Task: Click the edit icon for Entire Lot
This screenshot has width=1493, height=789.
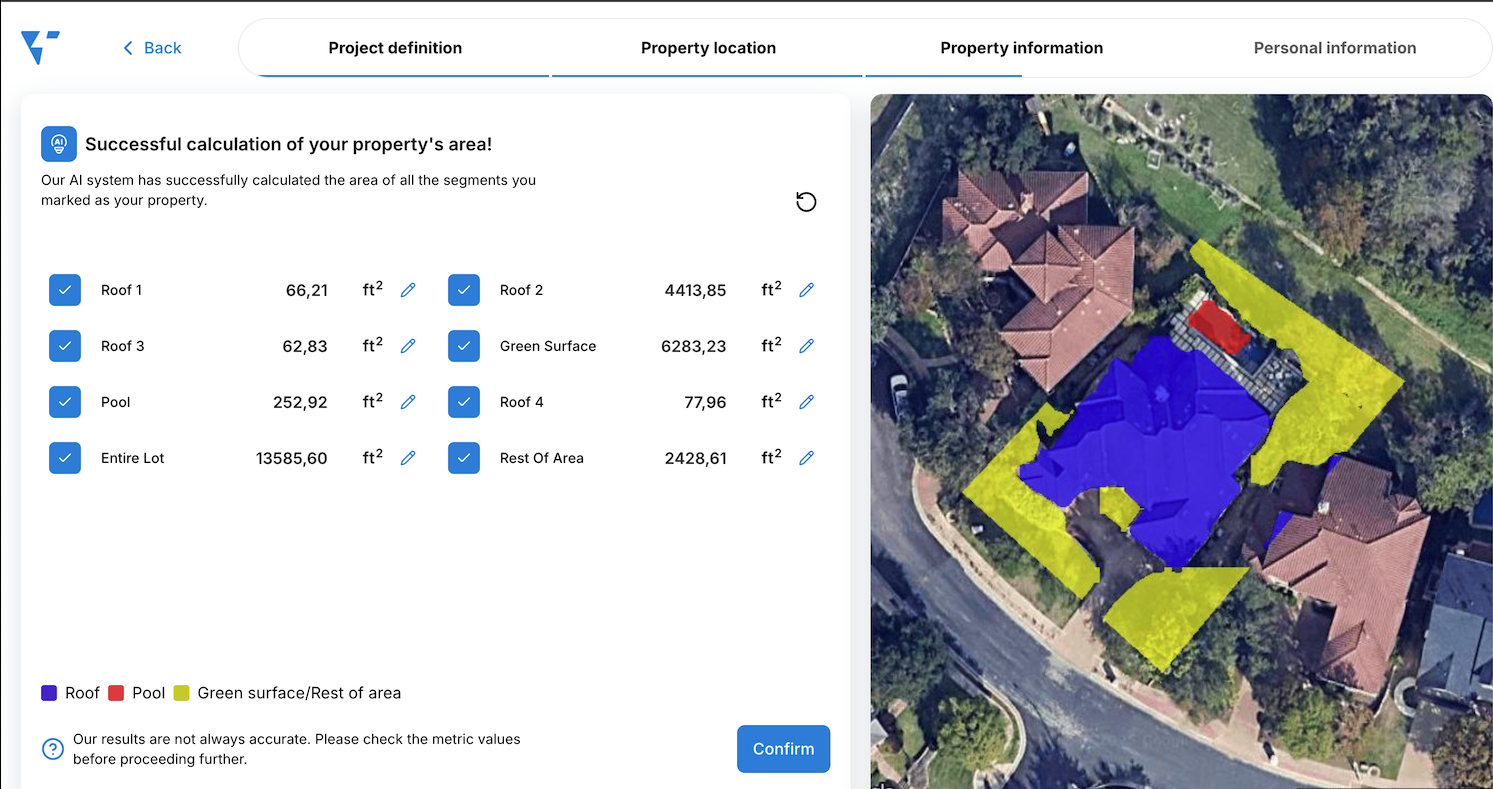Action: pos(408,458)
